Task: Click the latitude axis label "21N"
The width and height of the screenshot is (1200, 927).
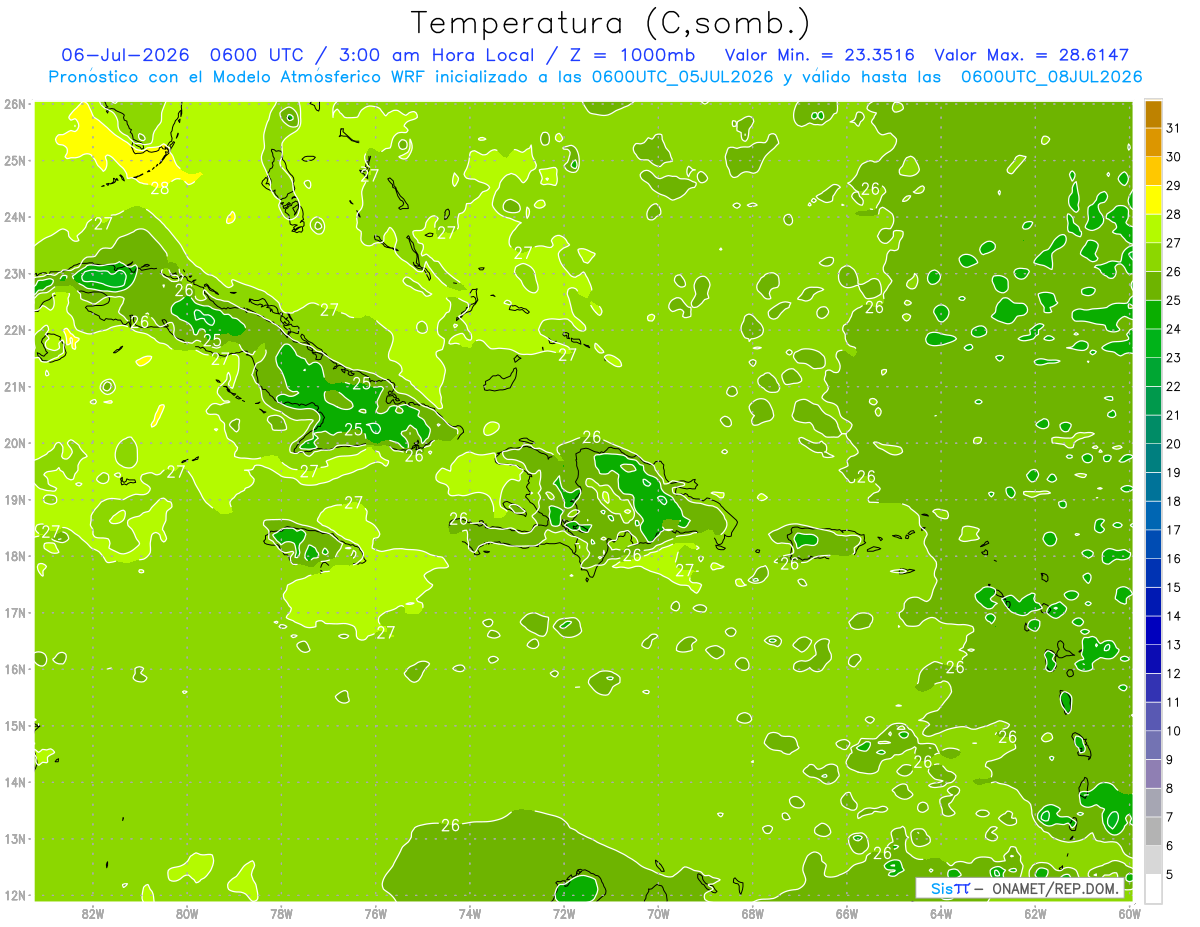Action: point(14,386)
